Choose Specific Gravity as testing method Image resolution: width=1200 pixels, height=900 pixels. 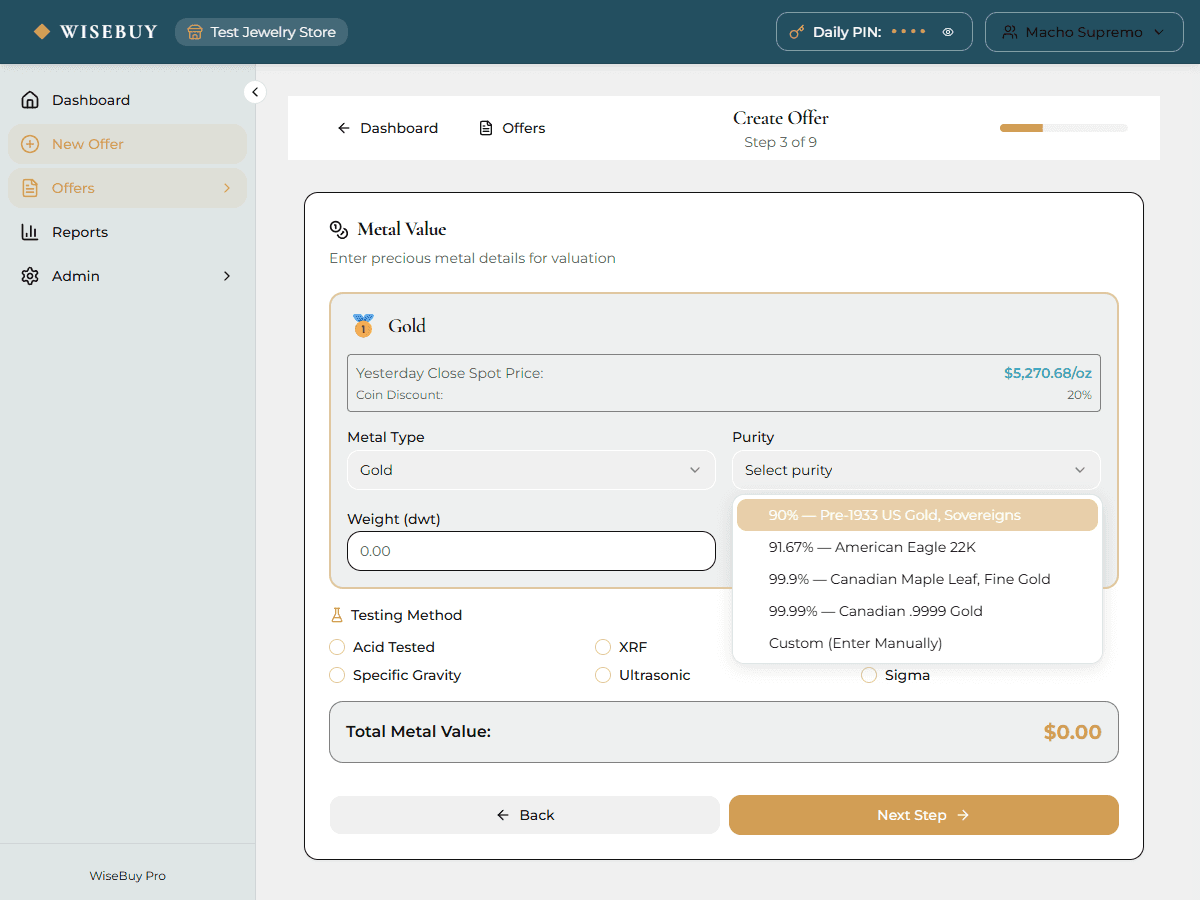tap(337, 675)
